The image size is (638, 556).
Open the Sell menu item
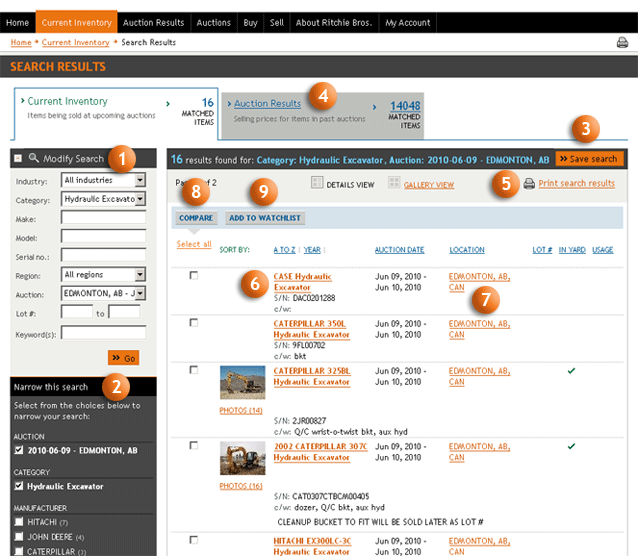[277, 23]
